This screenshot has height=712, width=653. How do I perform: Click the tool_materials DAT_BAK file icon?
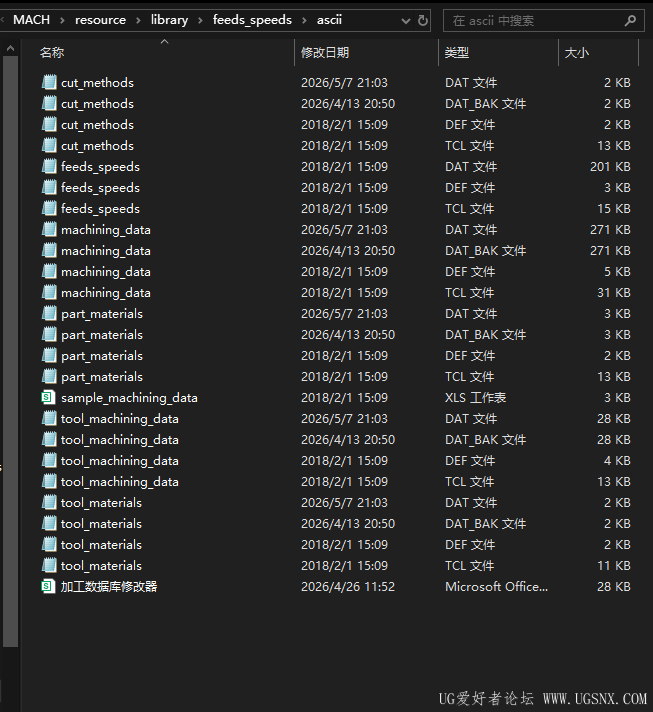49,523
